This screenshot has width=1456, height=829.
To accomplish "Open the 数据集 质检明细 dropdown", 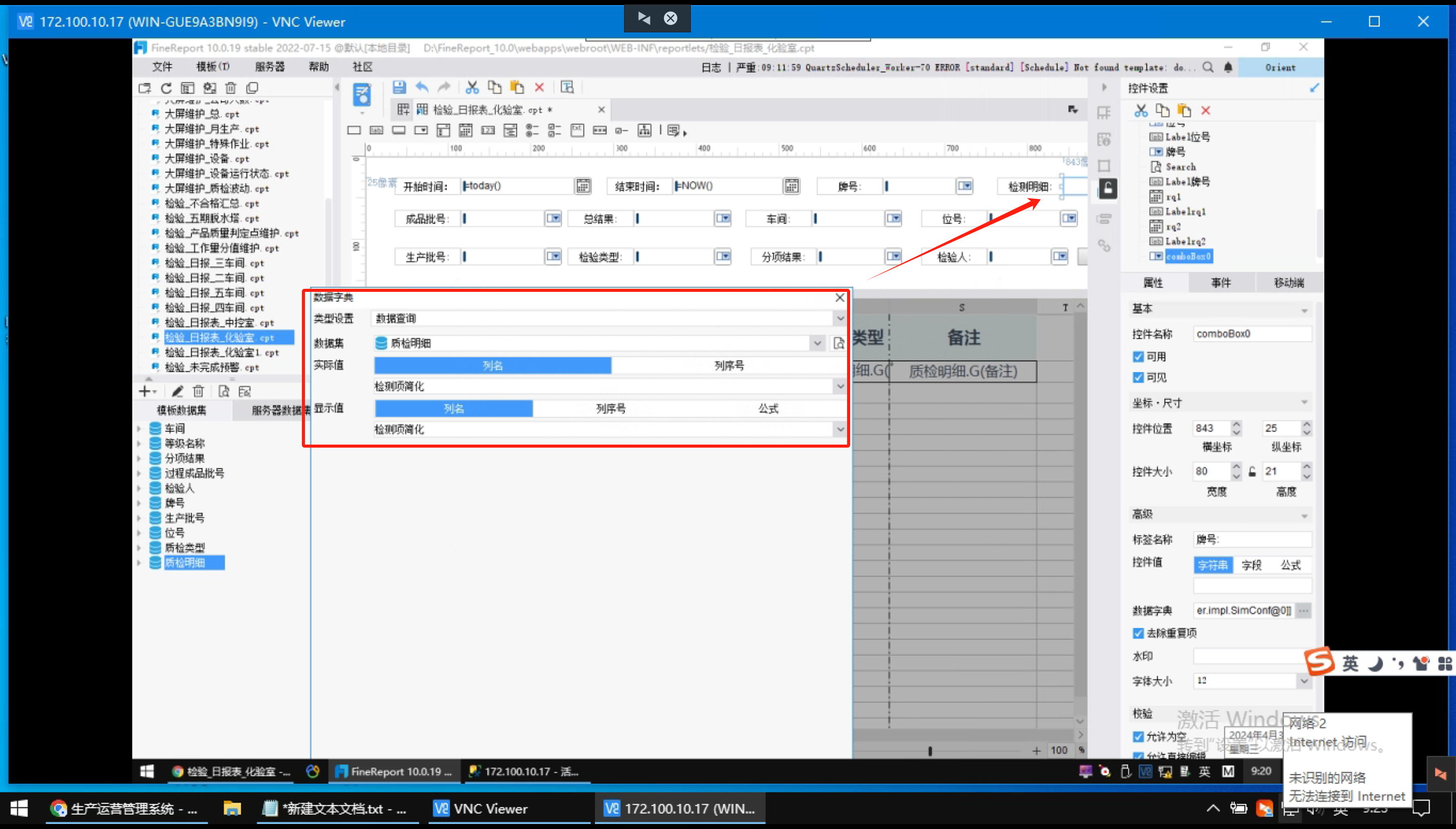I will (817, 343).
